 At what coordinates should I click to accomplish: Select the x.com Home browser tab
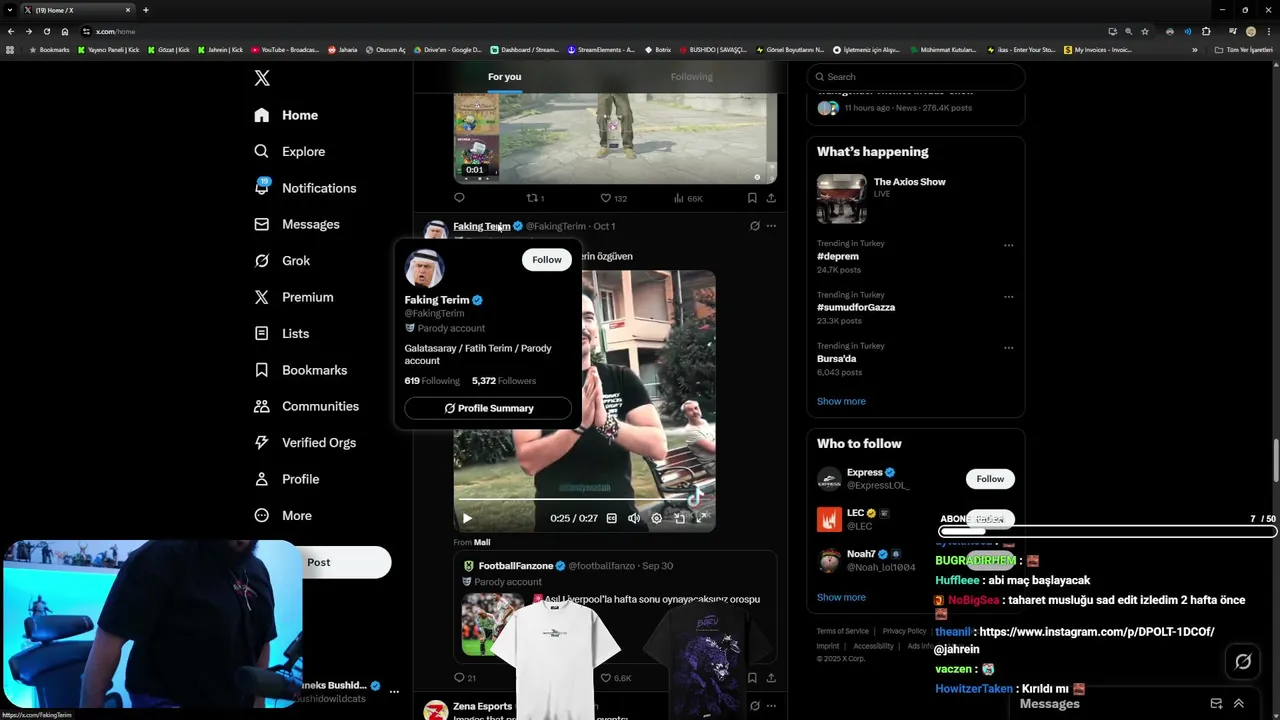(77, 10)
